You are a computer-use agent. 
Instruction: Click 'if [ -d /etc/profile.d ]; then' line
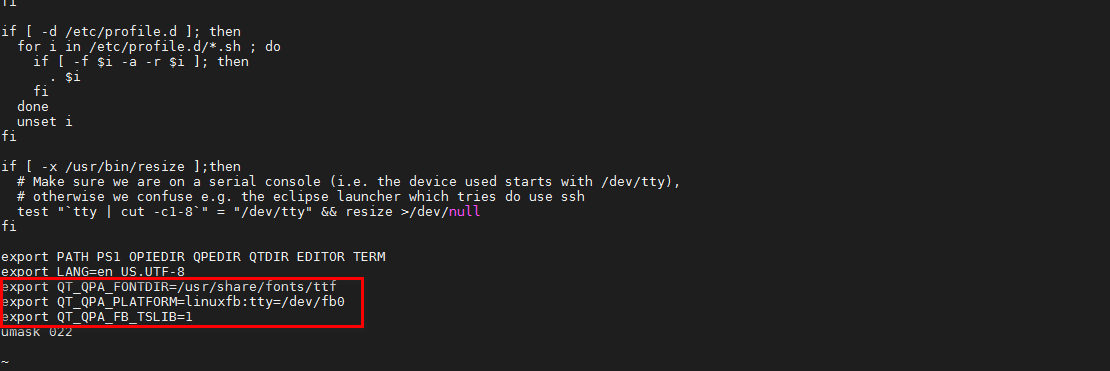[121, 31]
